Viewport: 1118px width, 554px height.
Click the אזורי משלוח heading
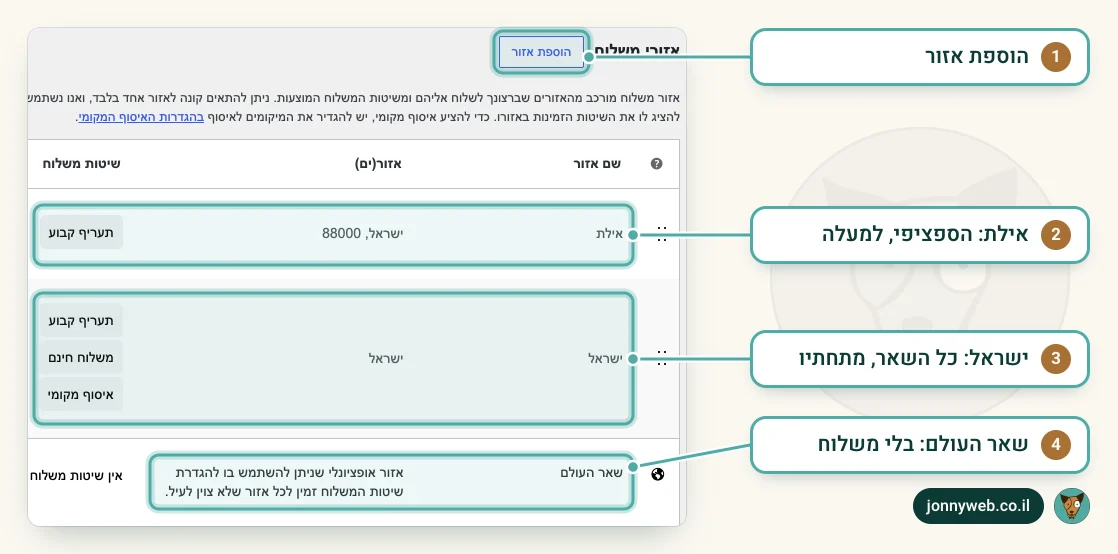click(637, 51)
